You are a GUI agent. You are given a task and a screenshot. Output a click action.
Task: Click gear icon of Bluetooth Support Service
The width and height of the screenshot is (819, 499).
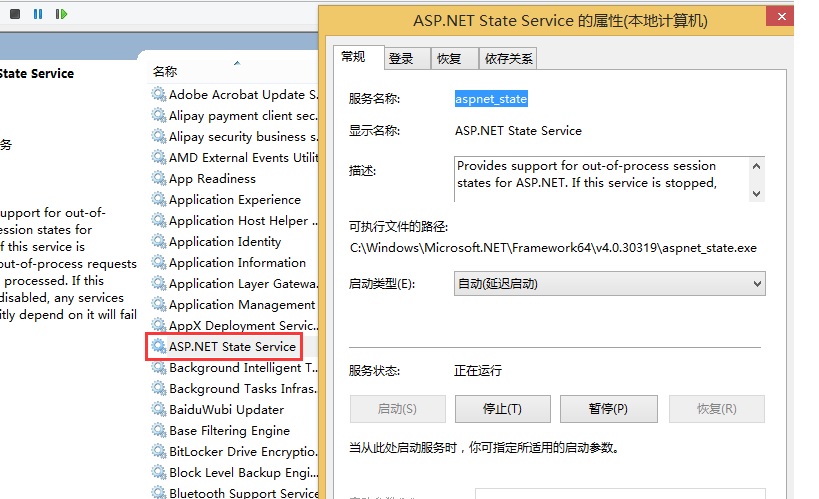159,492
